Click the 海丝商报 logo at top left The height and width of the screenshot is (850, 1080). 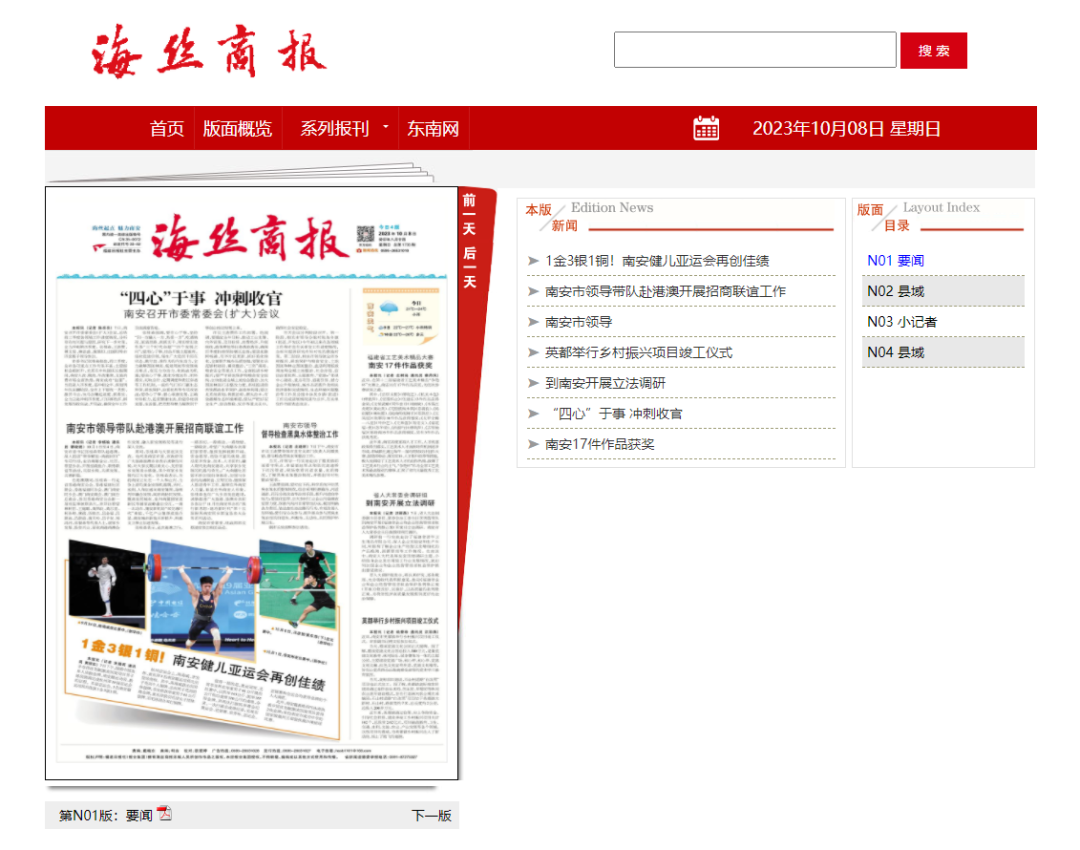click(208, 51)
